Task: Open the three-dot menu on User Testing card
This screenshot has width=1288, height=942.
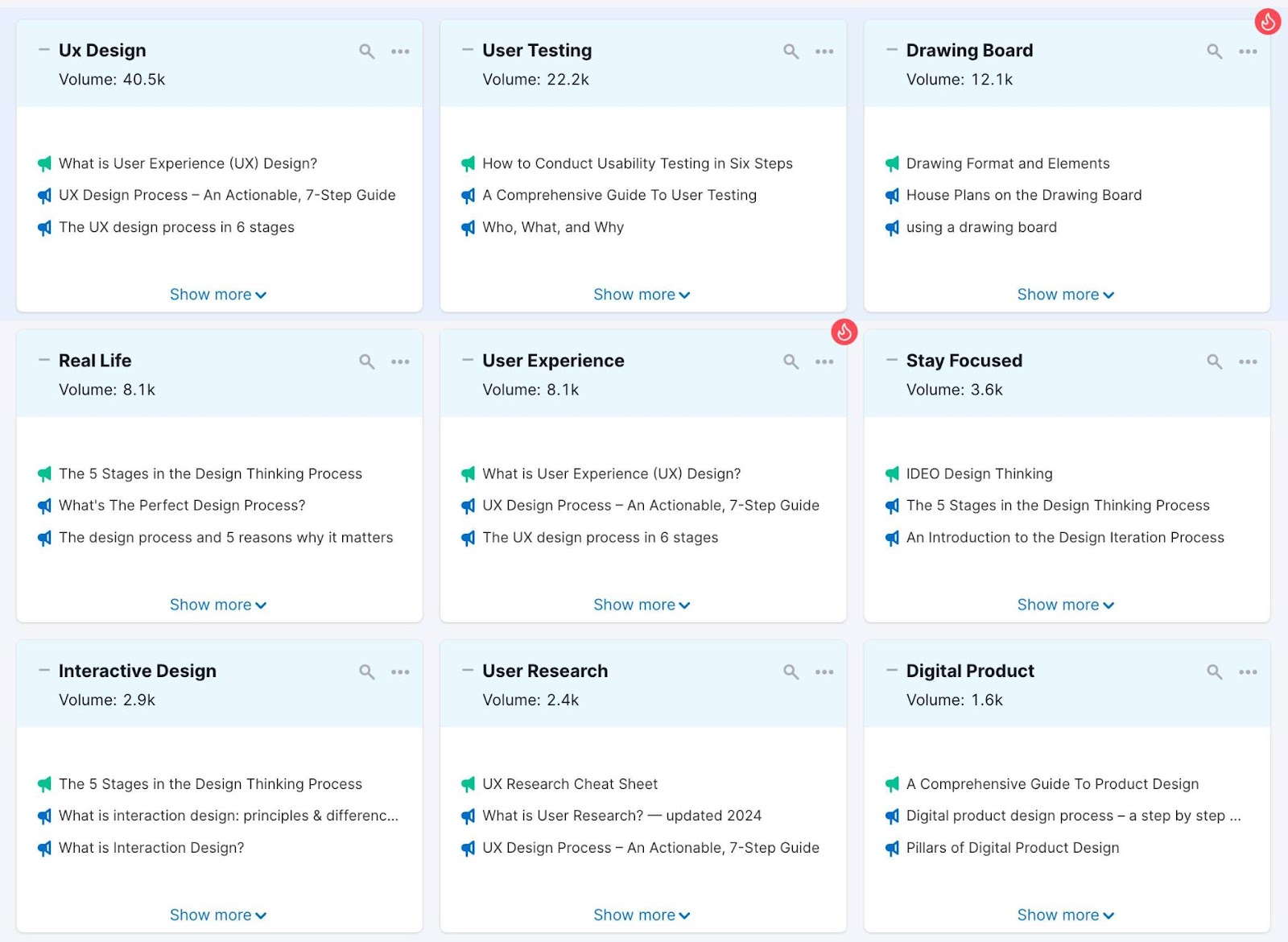Action: pos(824,52)
